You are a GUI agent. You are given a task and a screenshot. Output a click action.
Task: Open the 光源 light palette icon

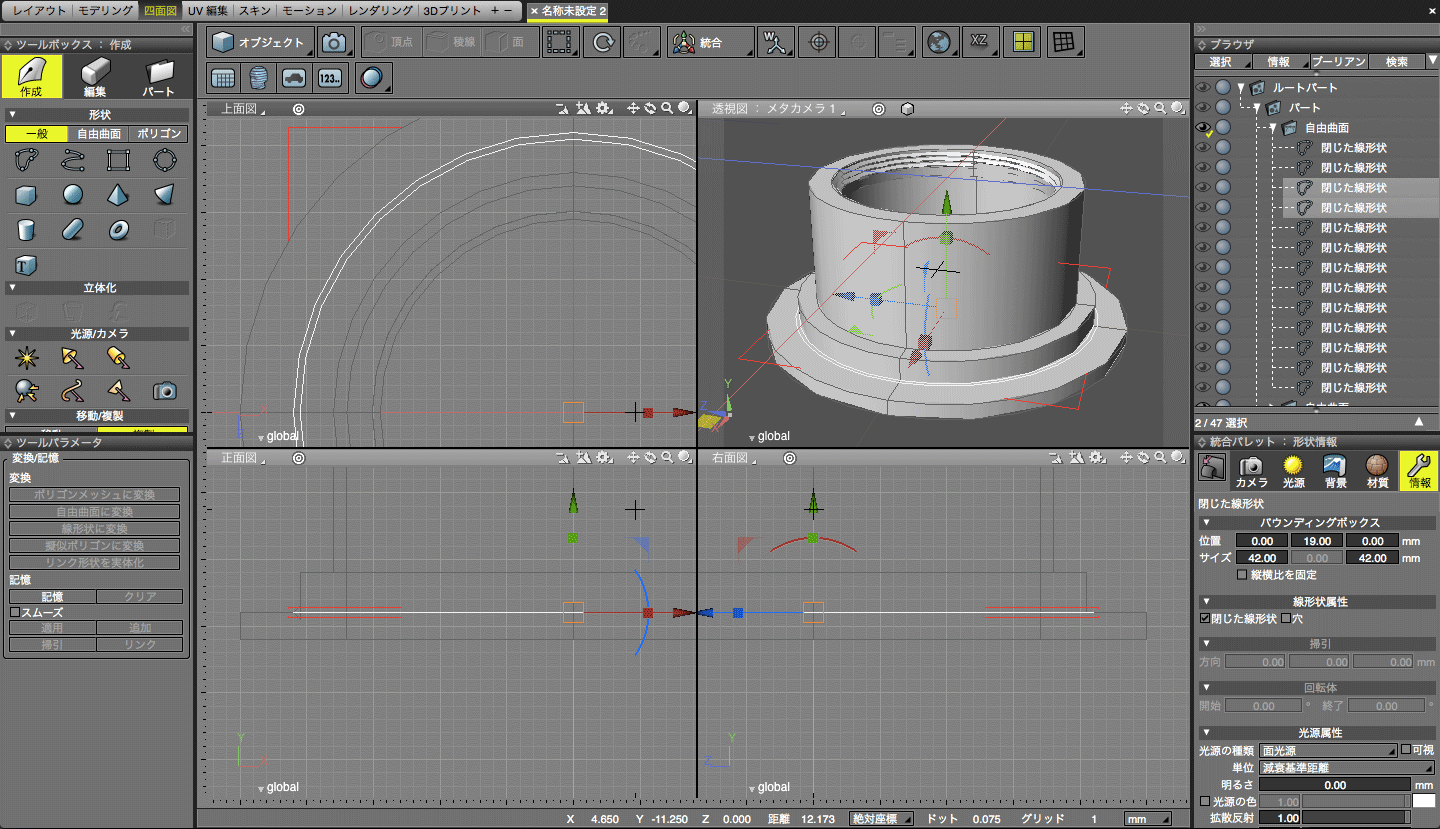[1293, 469]
